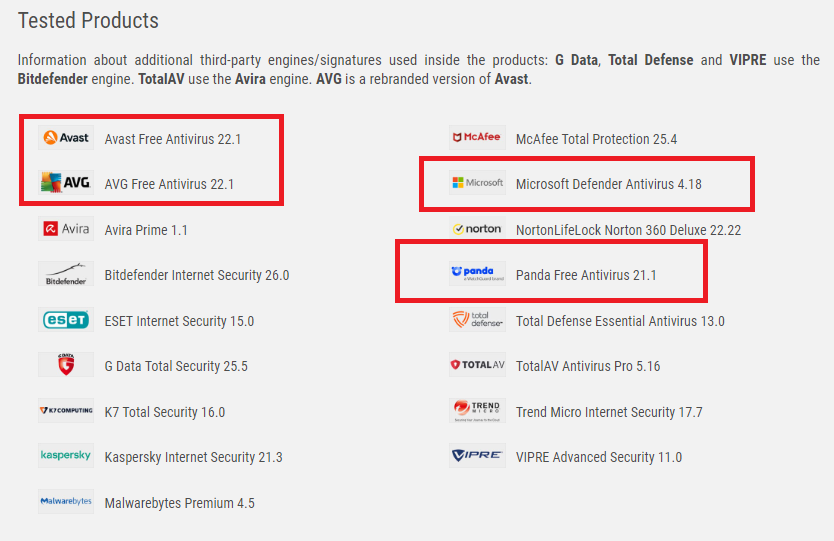Select the K7 Computing logo
The width and height of the screenshot is (834, 541).
tap(66, 410)
